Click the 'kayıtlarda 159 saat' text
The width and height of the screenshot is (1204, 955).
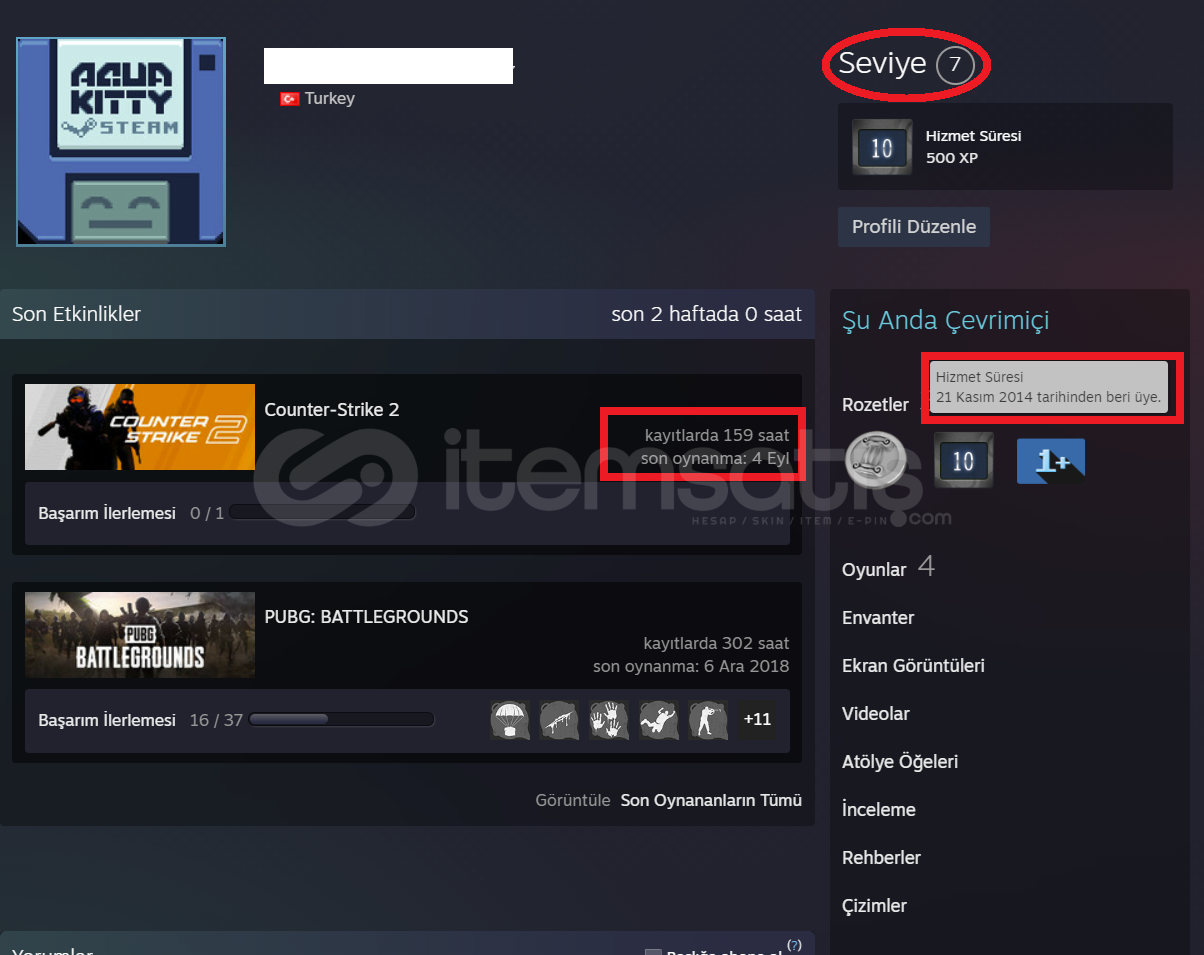click(x=717, y=435)
